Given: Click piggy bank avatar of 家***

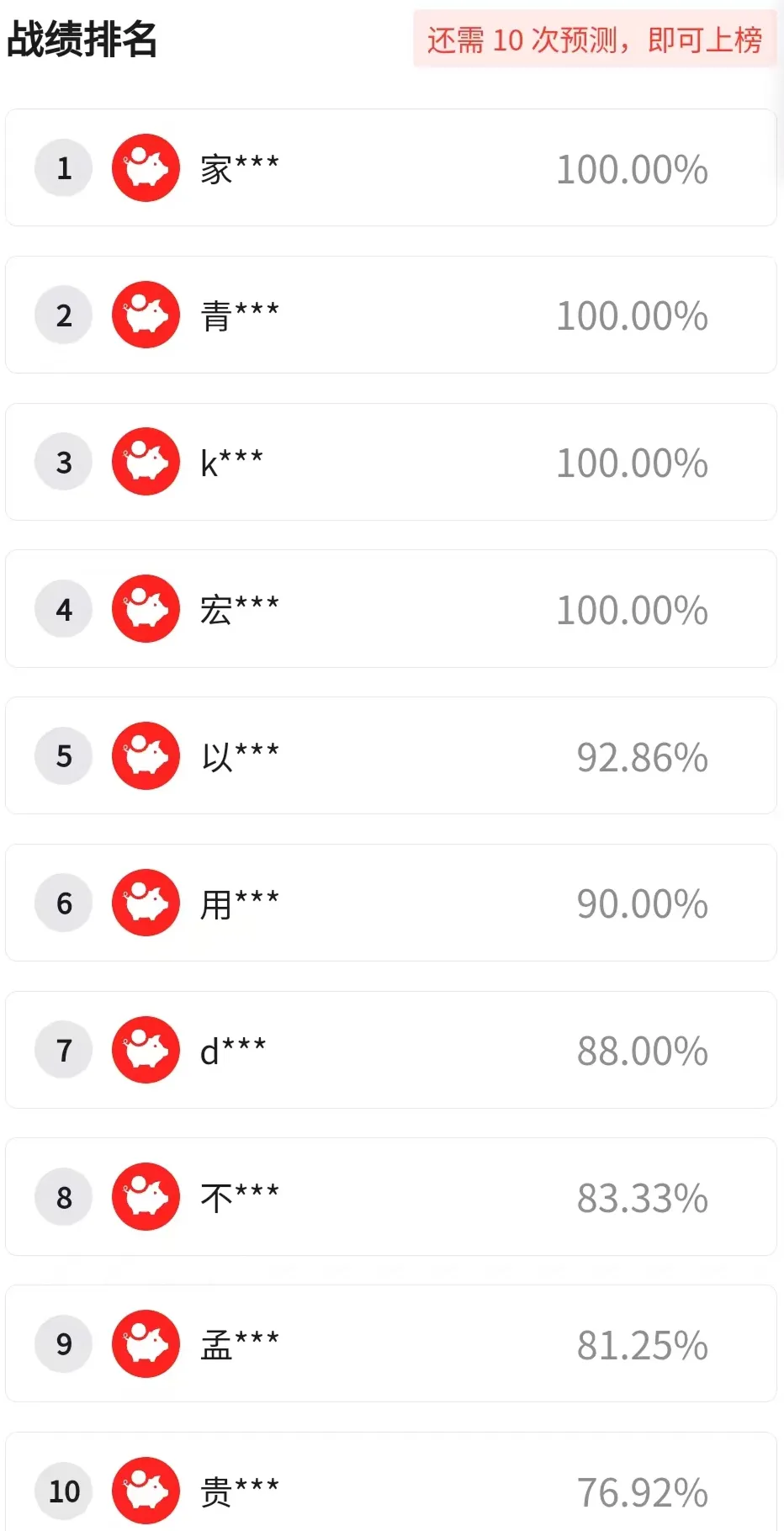Looking at the screenshot, I should point(146,168).
